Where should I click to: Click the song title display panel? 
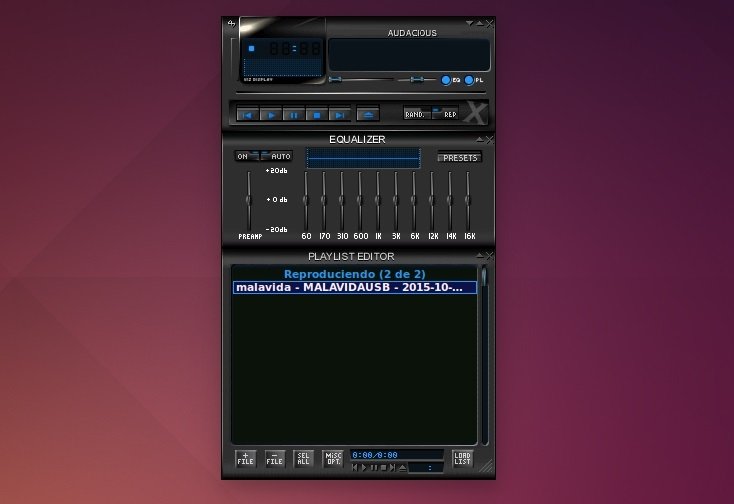coord(409,55)
